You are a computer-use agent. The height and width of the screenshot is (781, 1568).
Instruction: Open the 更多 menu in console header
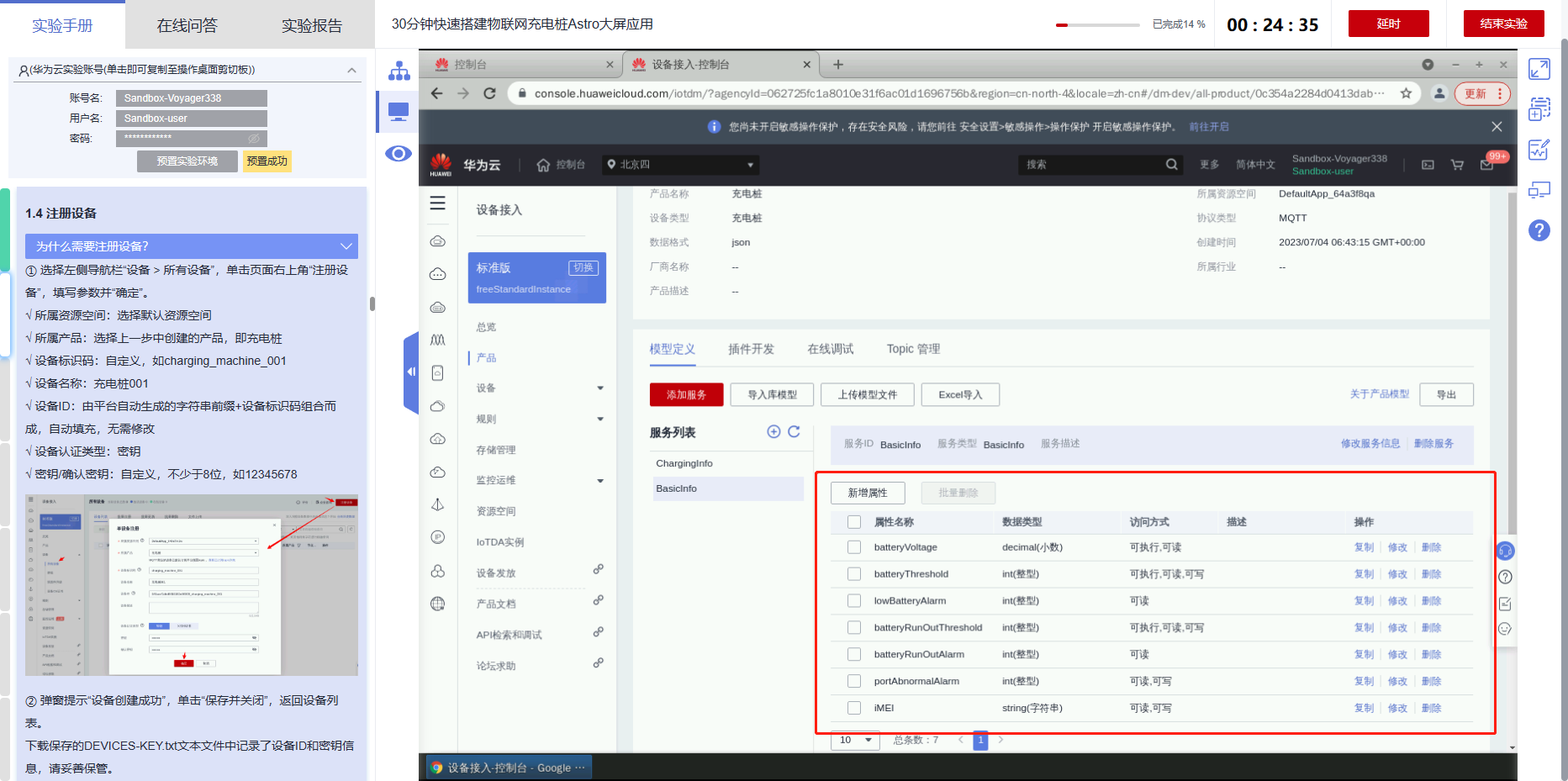coord(1210,165)
